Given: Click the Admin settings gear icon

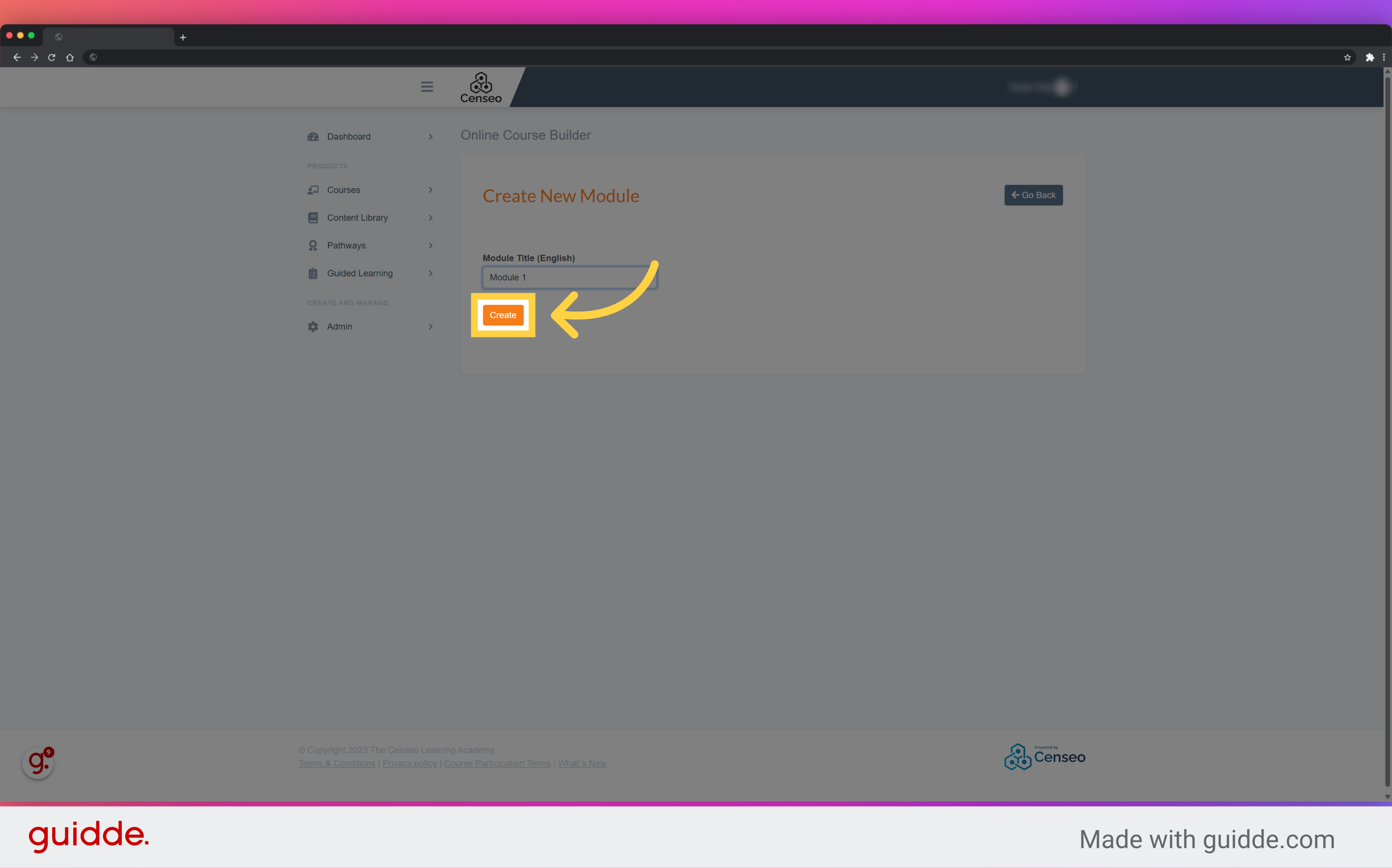Looking at the screenshot, I should coord(313,326).
